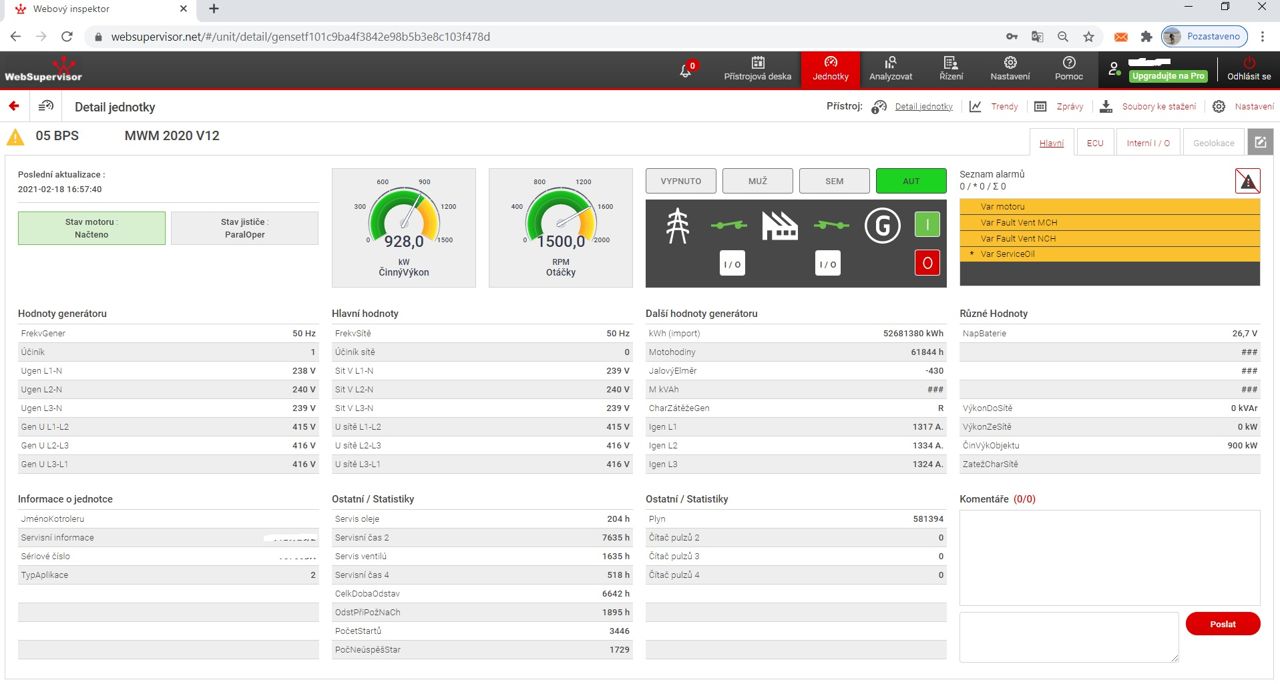Screen dimensions: 1280x684
Task: Open the notifications bell
Action: pyautogui.click(x=687, y=70)
